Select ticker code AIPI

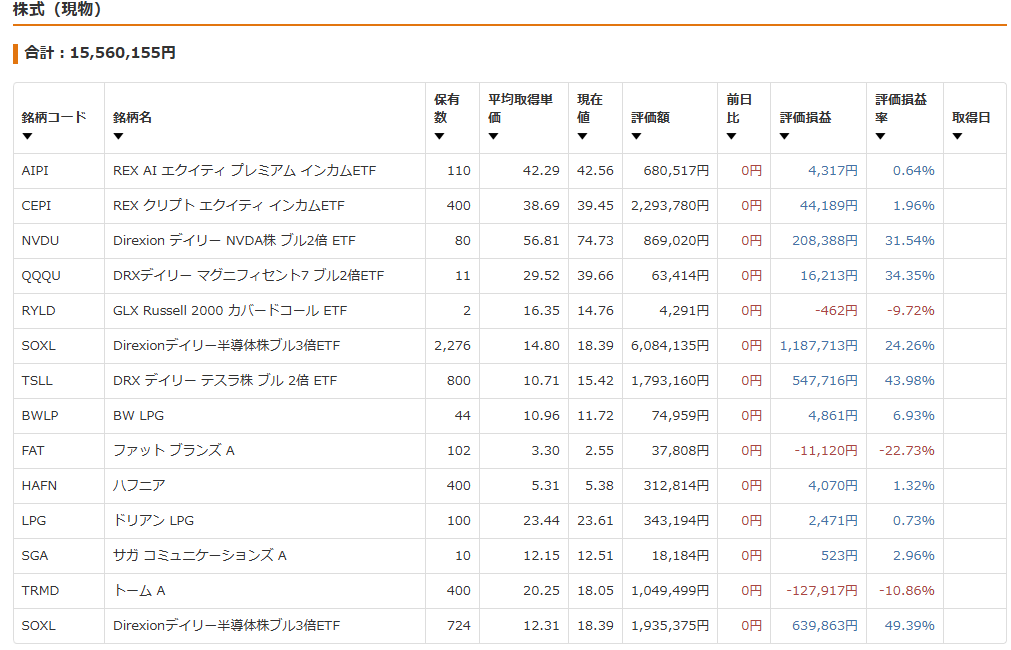(x=35, y=171)
